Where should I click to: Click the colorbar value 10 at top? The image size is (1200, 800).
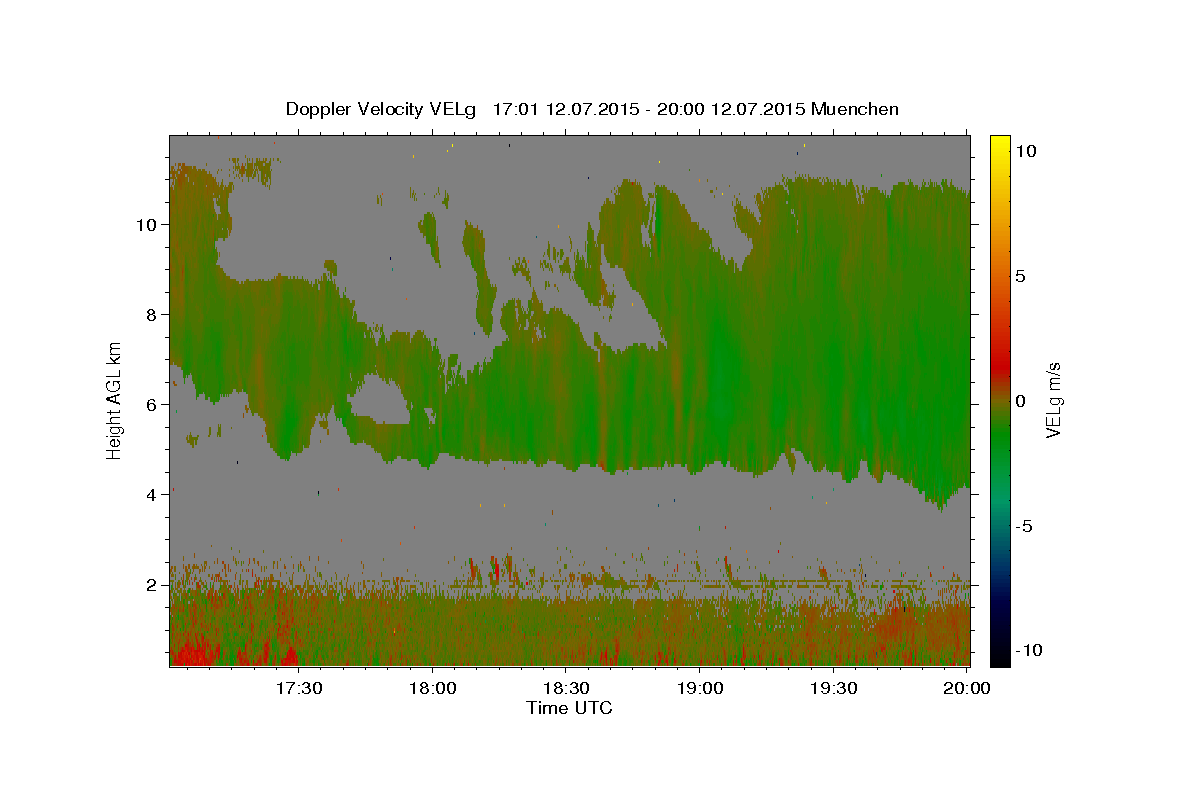tap(1025, 151)
